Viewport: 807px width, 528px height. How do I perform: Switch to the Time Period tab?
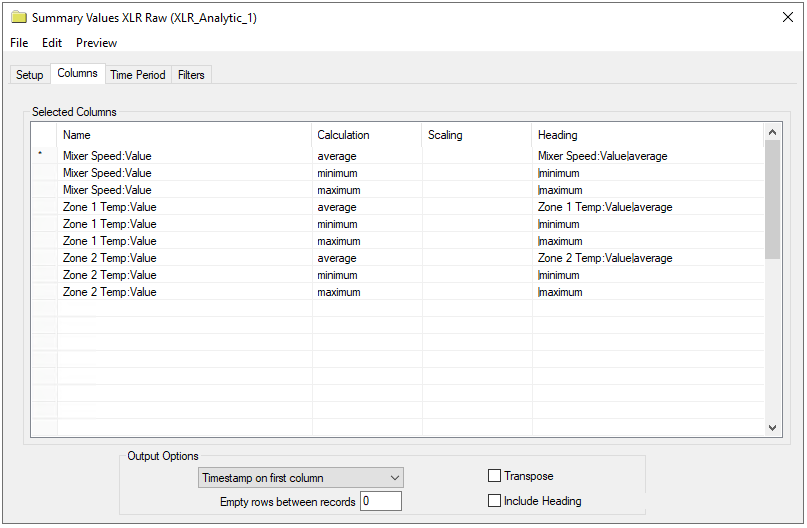click(x=138, y=75)
